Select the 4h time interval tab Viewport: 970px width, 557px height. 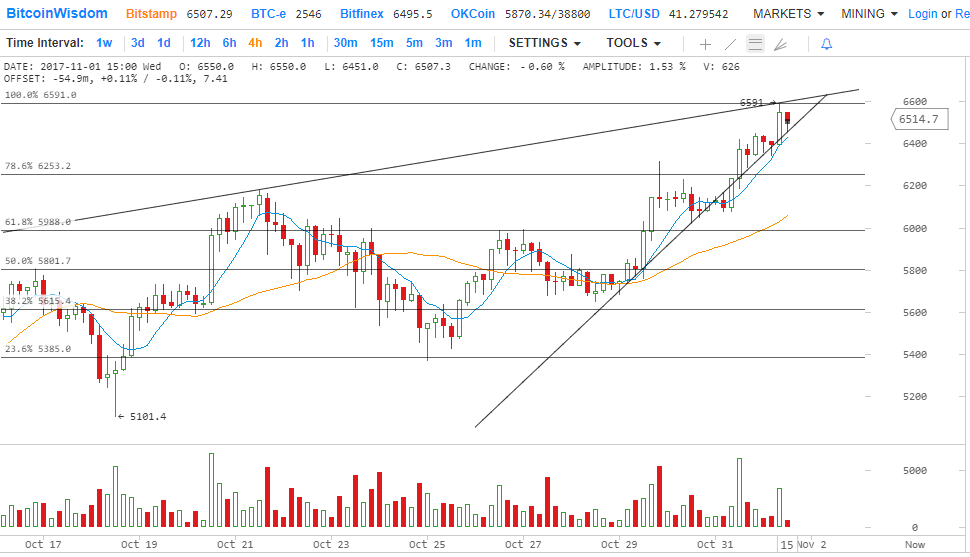tap(255, 43)
